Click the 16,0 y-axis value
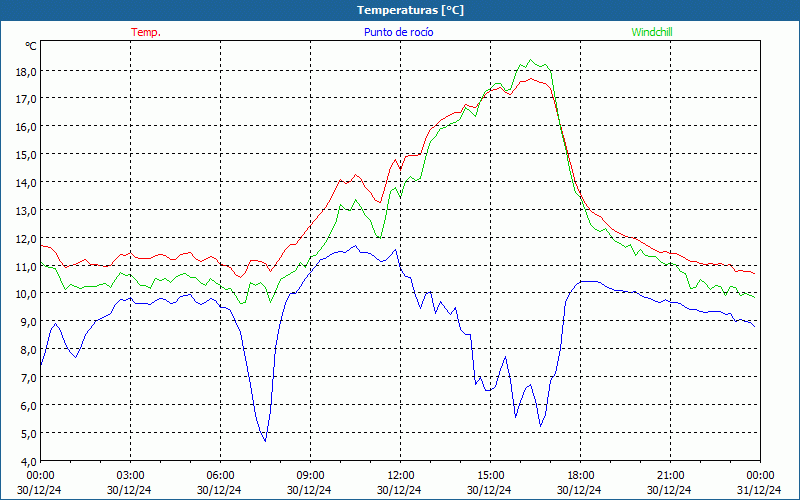This screenshot has height=500, width=800. [x=26, y=128]
